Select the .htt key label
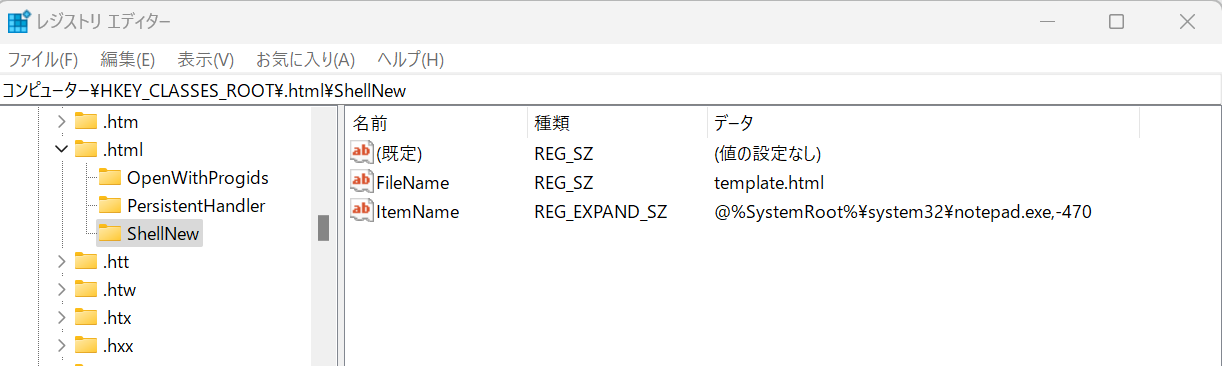This screenshot has width=1222, height=366. point(116,262)
